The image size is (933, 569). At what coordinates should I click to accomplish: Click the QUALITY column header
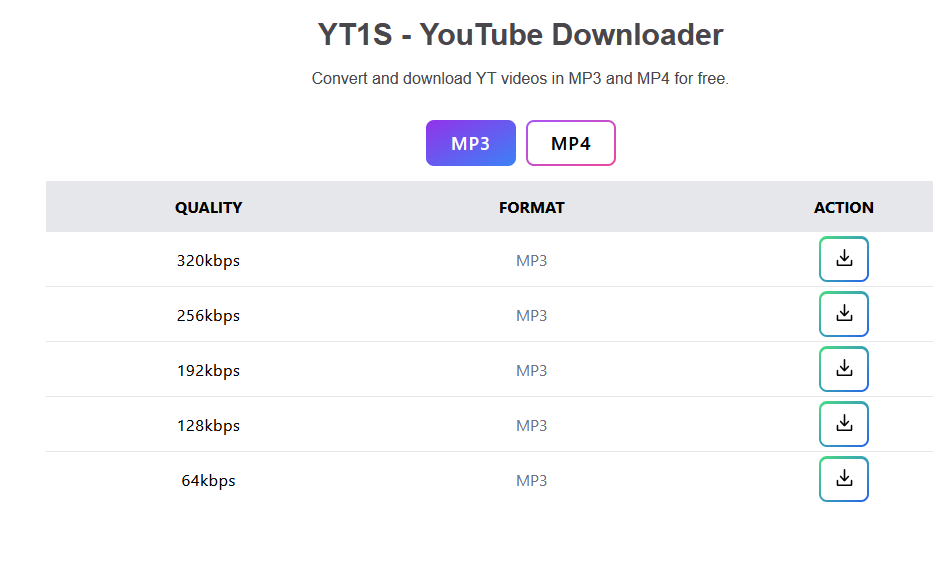coord(208,207)
